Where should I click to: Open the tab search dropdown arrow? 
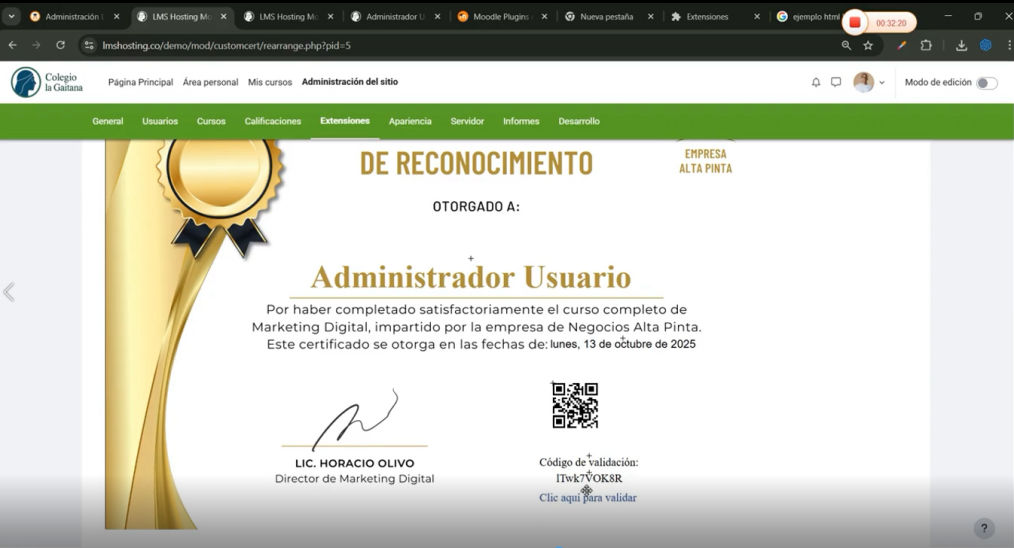[x=12, y=16]
